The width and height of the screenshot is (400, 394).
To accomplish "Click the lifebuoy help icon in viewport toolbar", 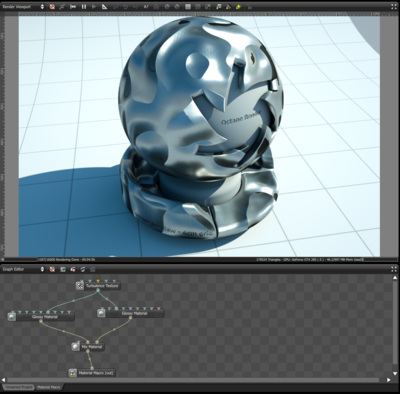I will click(52, 6).
